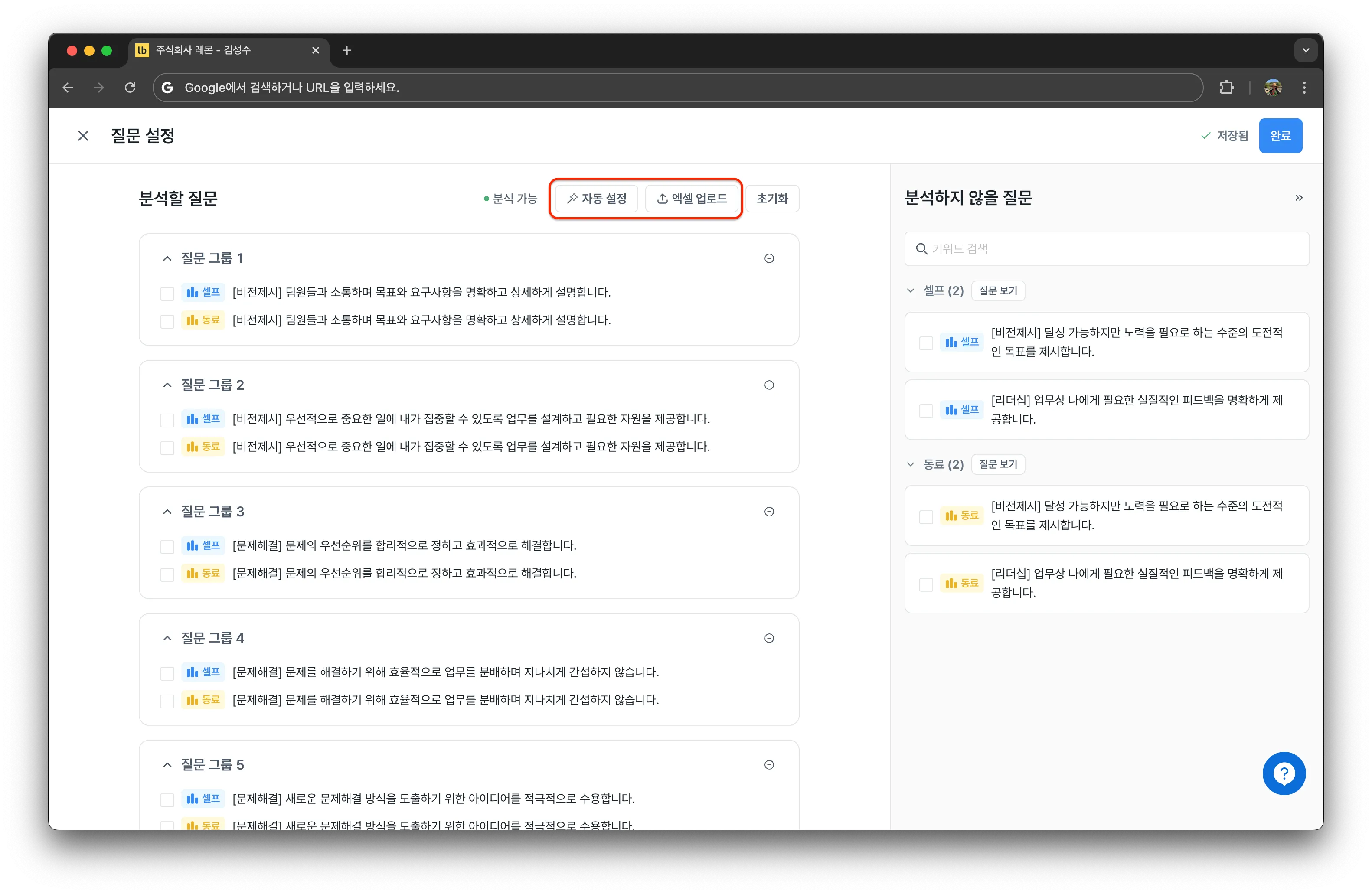
Task: Collapse 질문 그룹 1 chevron
Action: pyautogui.click(x=167, y=259)
